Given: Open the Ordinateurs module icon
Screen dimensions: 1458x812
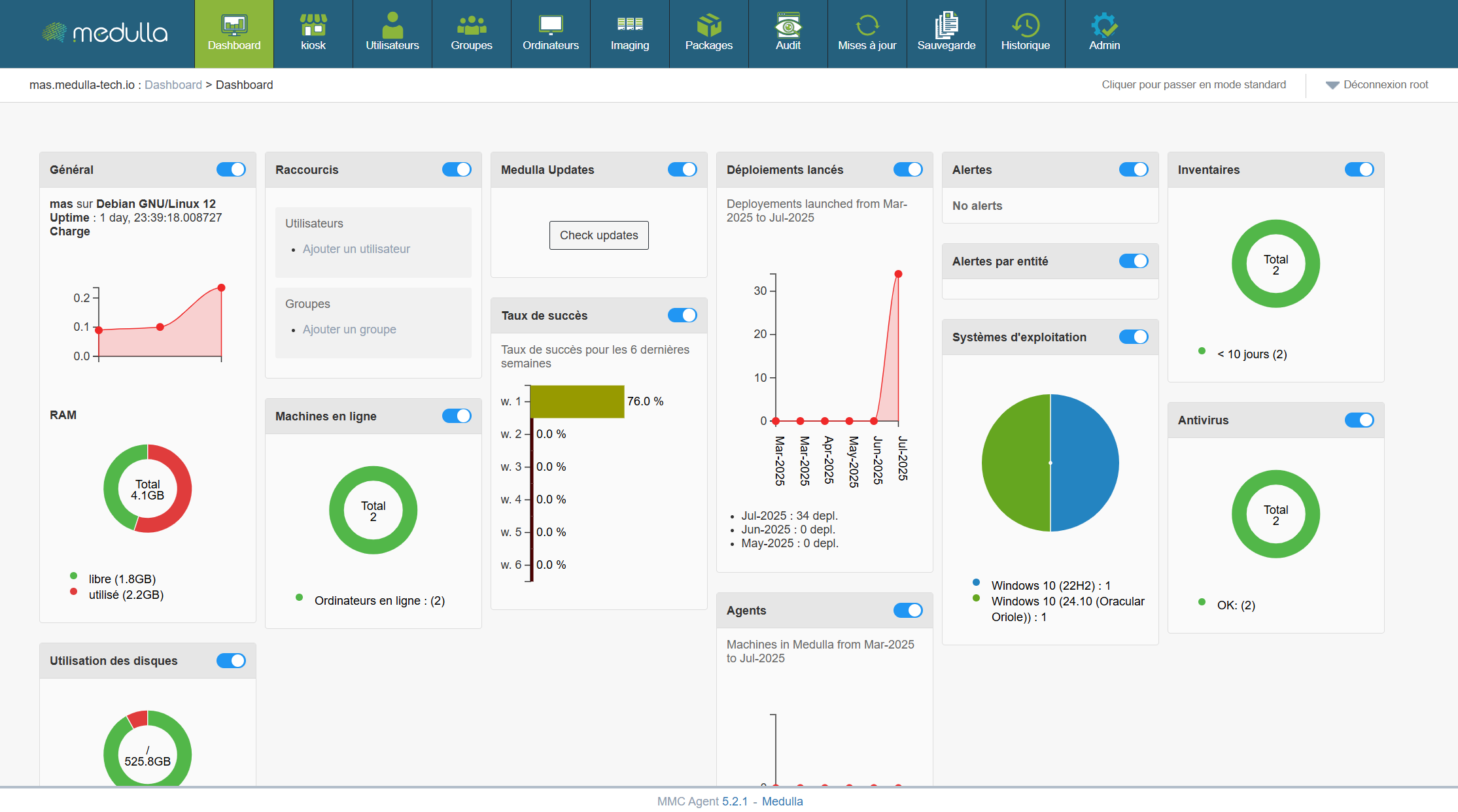Looking at the screenshot, I should tap(551, 33).
